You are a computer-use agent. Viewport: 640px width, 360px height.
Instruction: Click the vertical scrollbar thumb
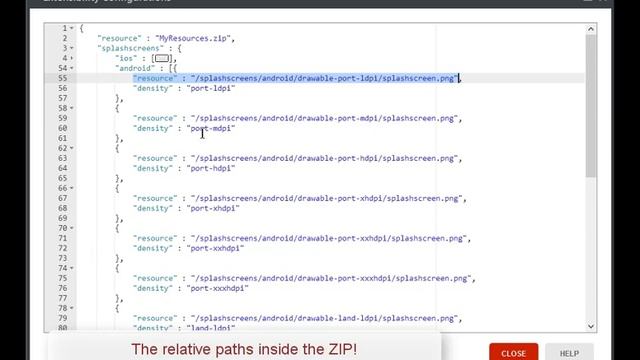(591, 106)
